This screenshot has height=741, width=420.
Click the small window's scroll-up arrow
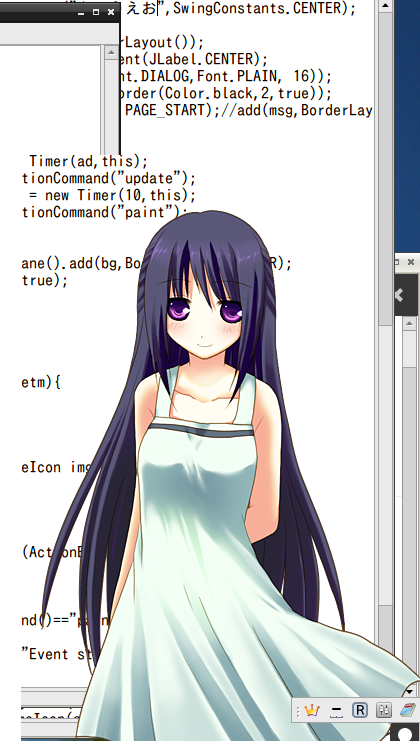click(x=111, y=52)
